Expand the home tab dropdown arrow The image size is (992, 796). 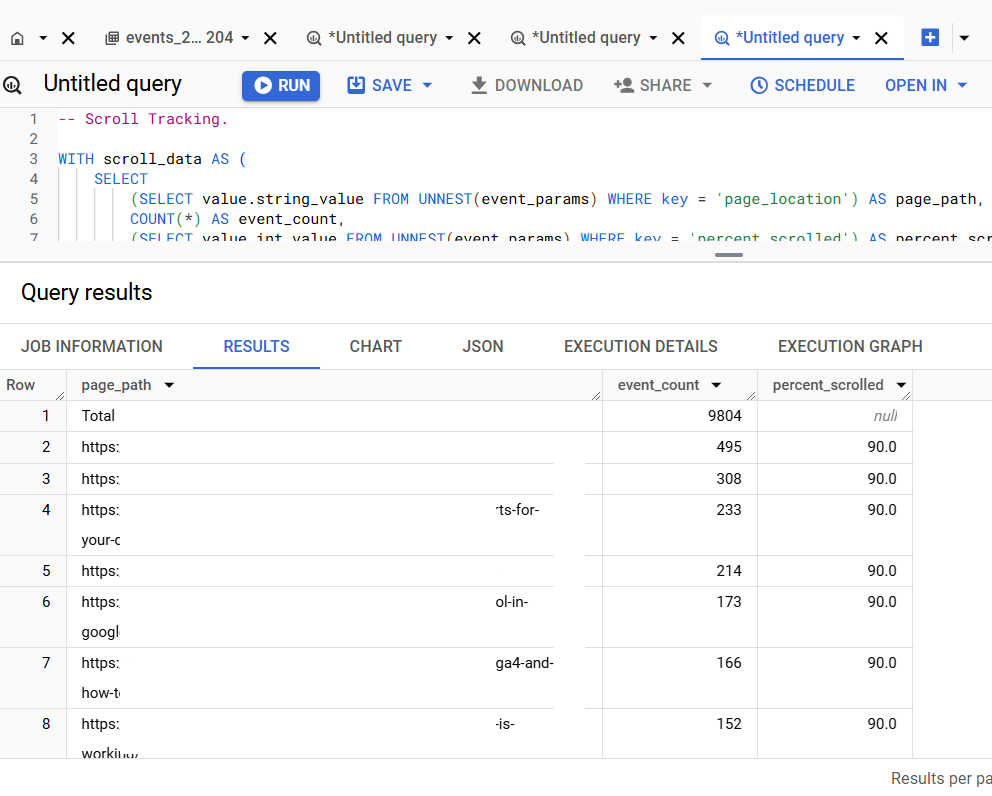coord(43,39)
